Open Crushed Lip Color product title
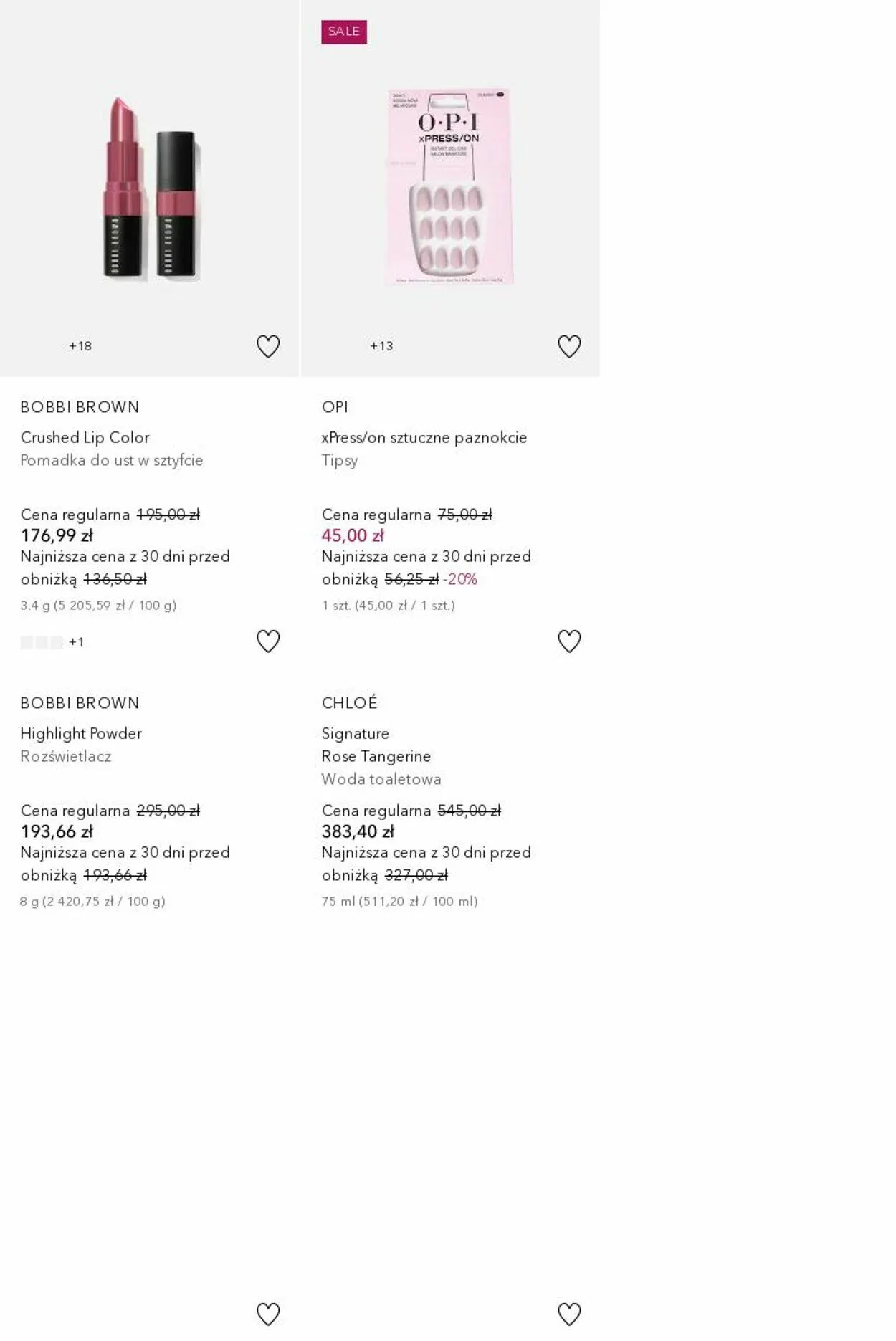This screenshot has width=896, height=1341. pyautogui.click(x=85, y=437)
